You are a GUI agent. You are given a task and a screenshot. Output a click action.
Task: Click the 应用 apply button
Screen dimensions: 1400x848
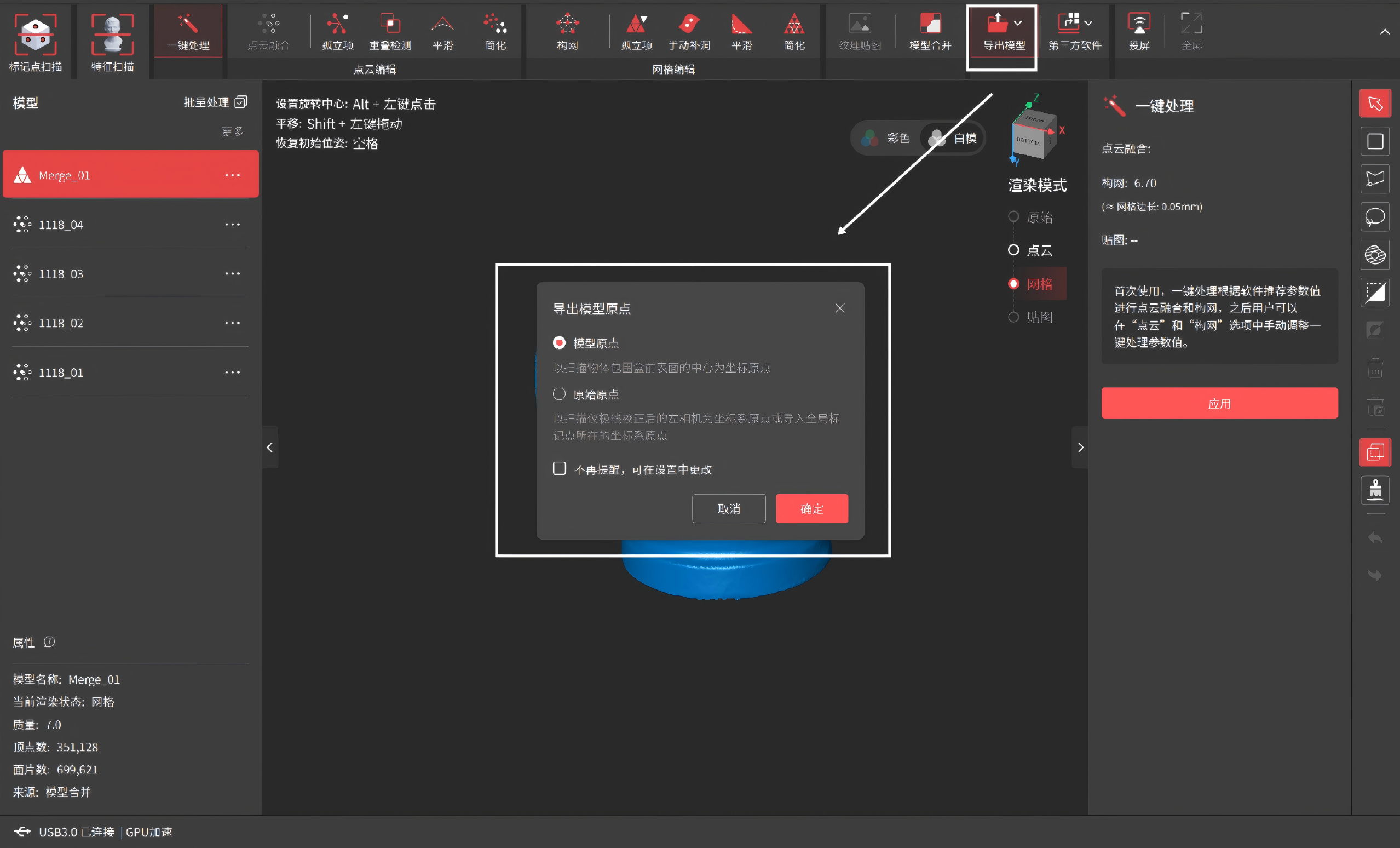pos(1219,403)
